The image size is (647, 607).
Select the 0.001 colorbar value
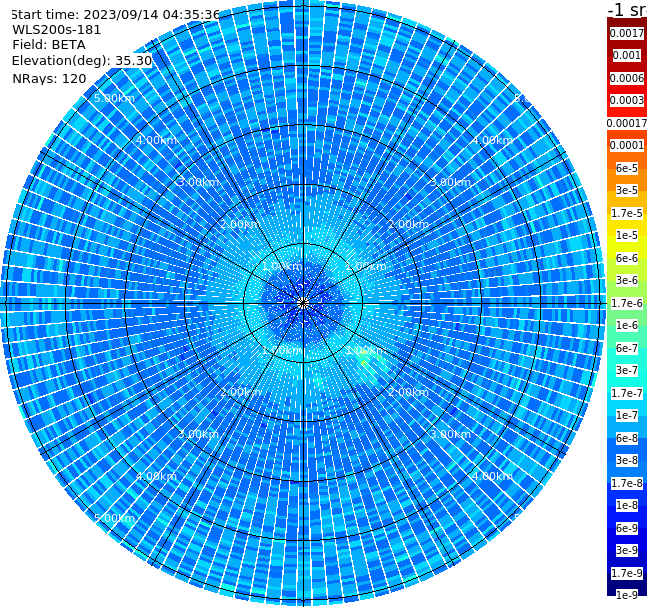click(627, 55)
